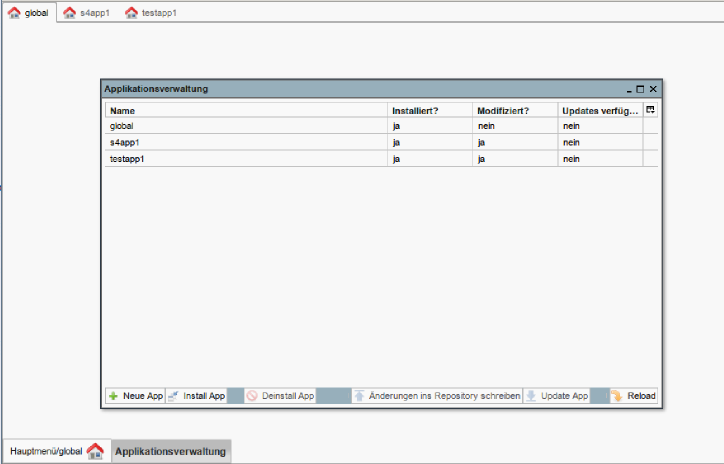Click Änderungen ins Repository schreiben button
This screenshot has height=464, width=724.
(437, 396)
